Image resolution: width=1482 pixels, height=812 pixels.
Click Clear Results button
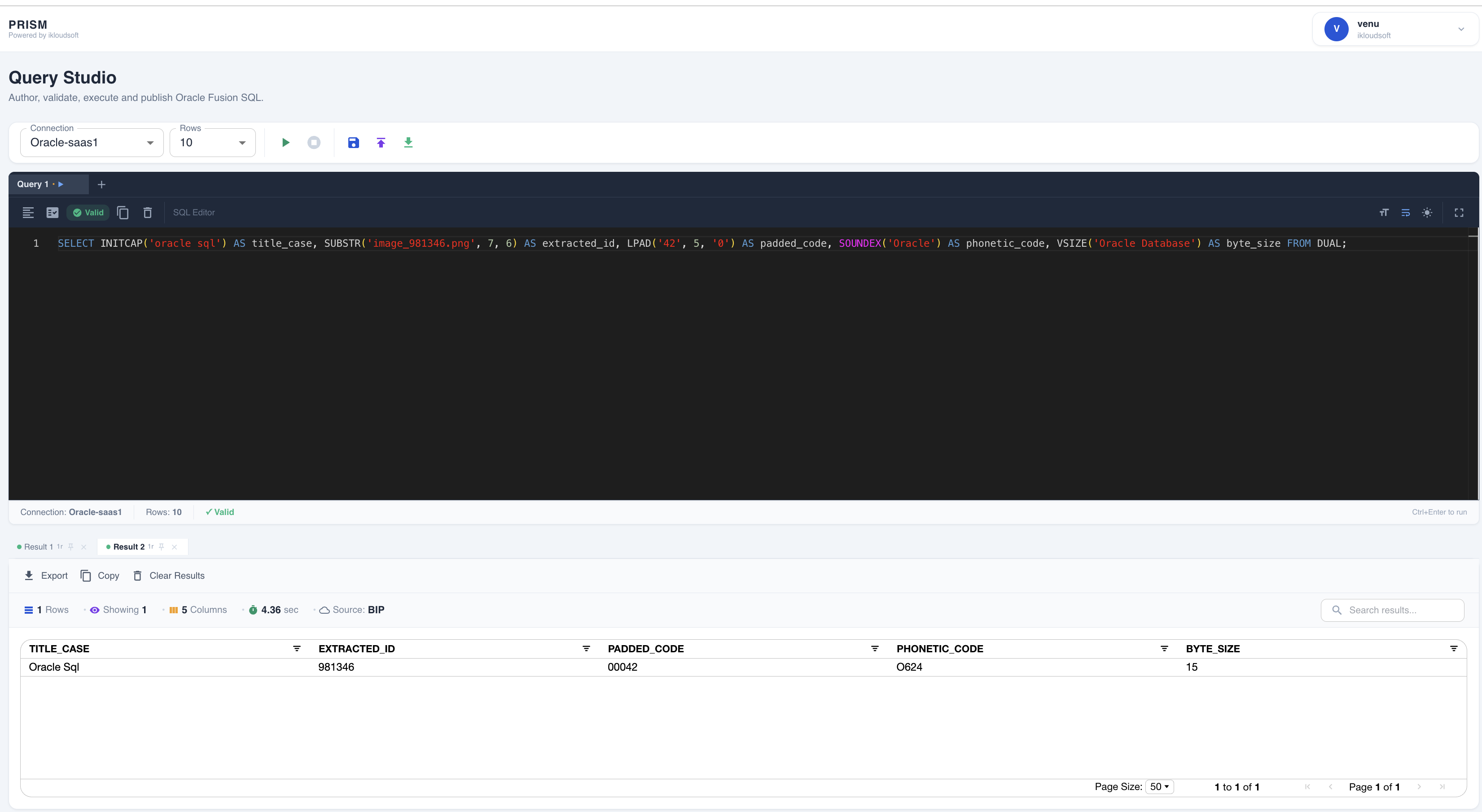[169, 576]
